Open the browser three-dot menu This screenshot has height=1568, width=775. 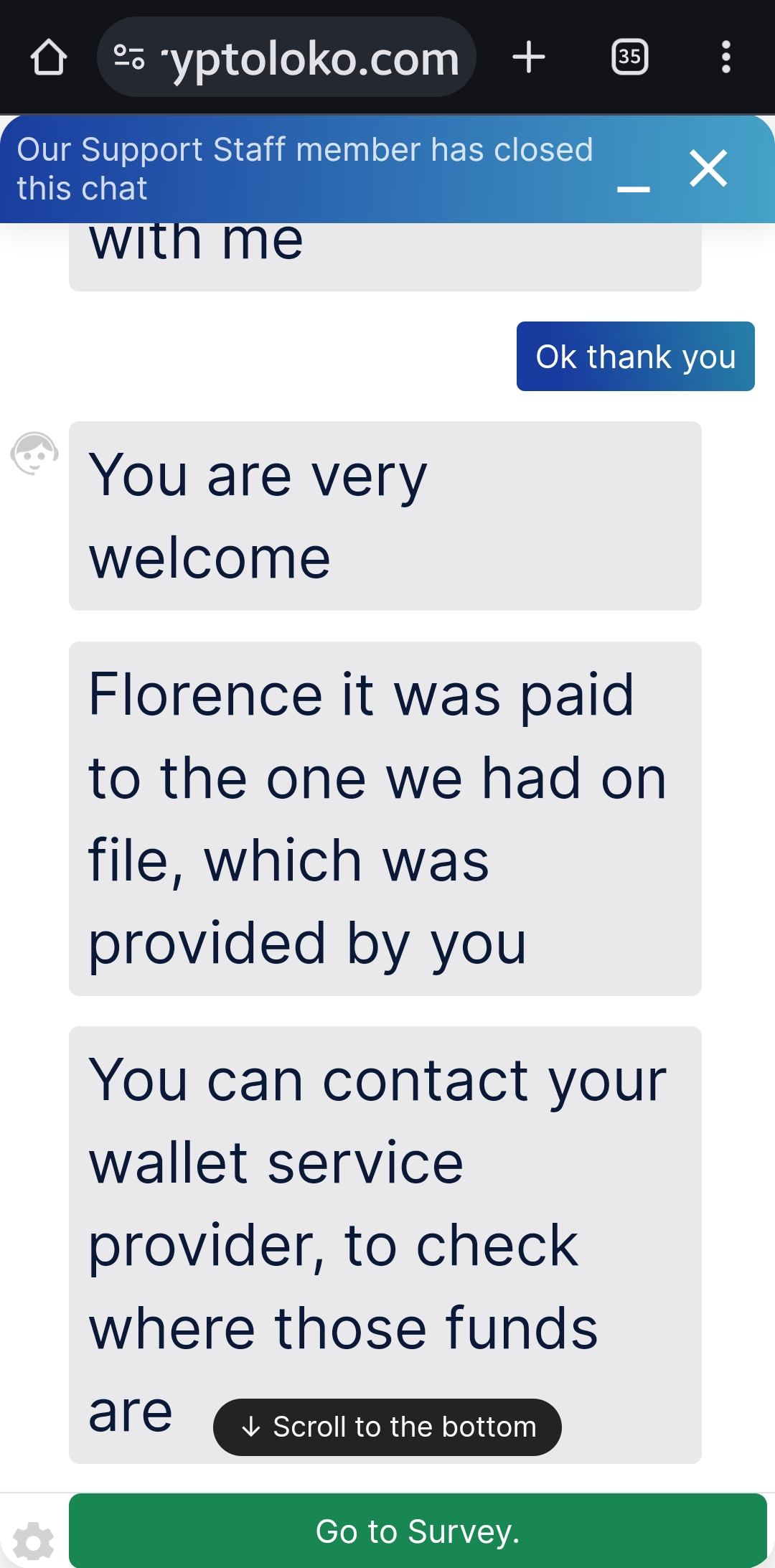click(x=725, y=57)
